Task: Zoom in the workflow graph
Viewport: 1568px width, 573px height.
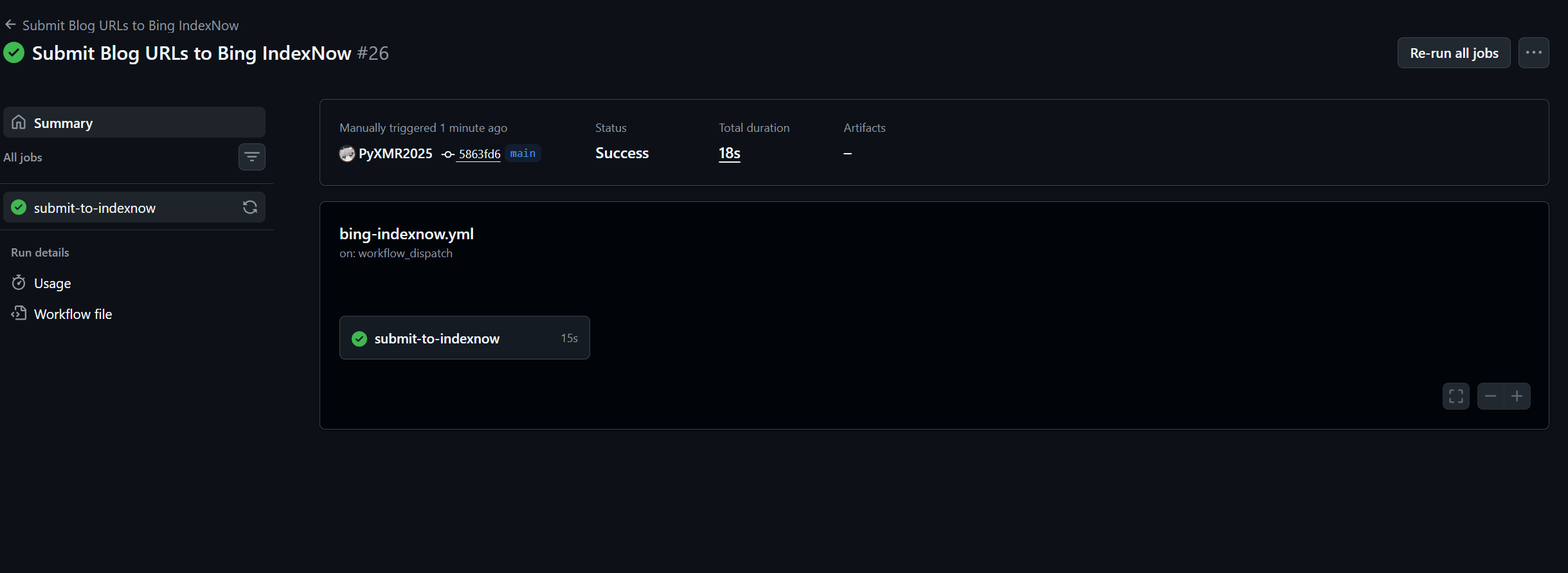Action: coord(1517,396)
